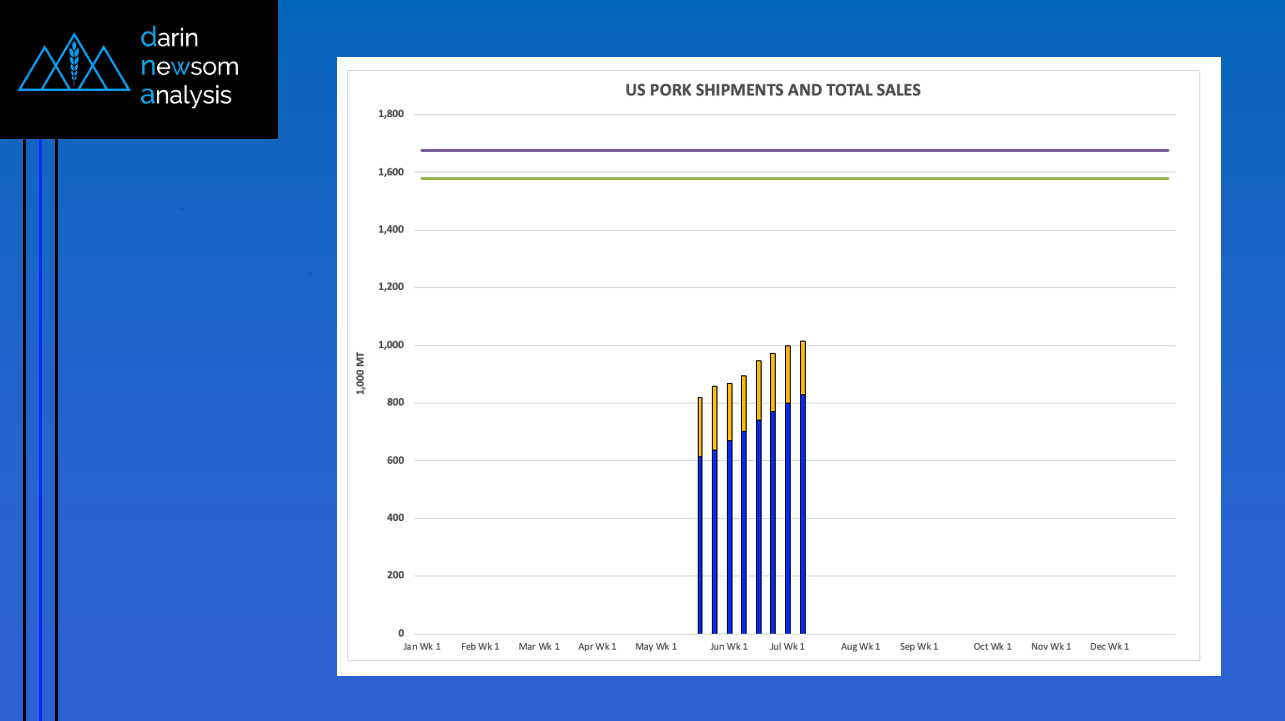
Task: Click the "Jan Wk 1" x-axis label
Action: pyautogui.click(x=422, y=647)
